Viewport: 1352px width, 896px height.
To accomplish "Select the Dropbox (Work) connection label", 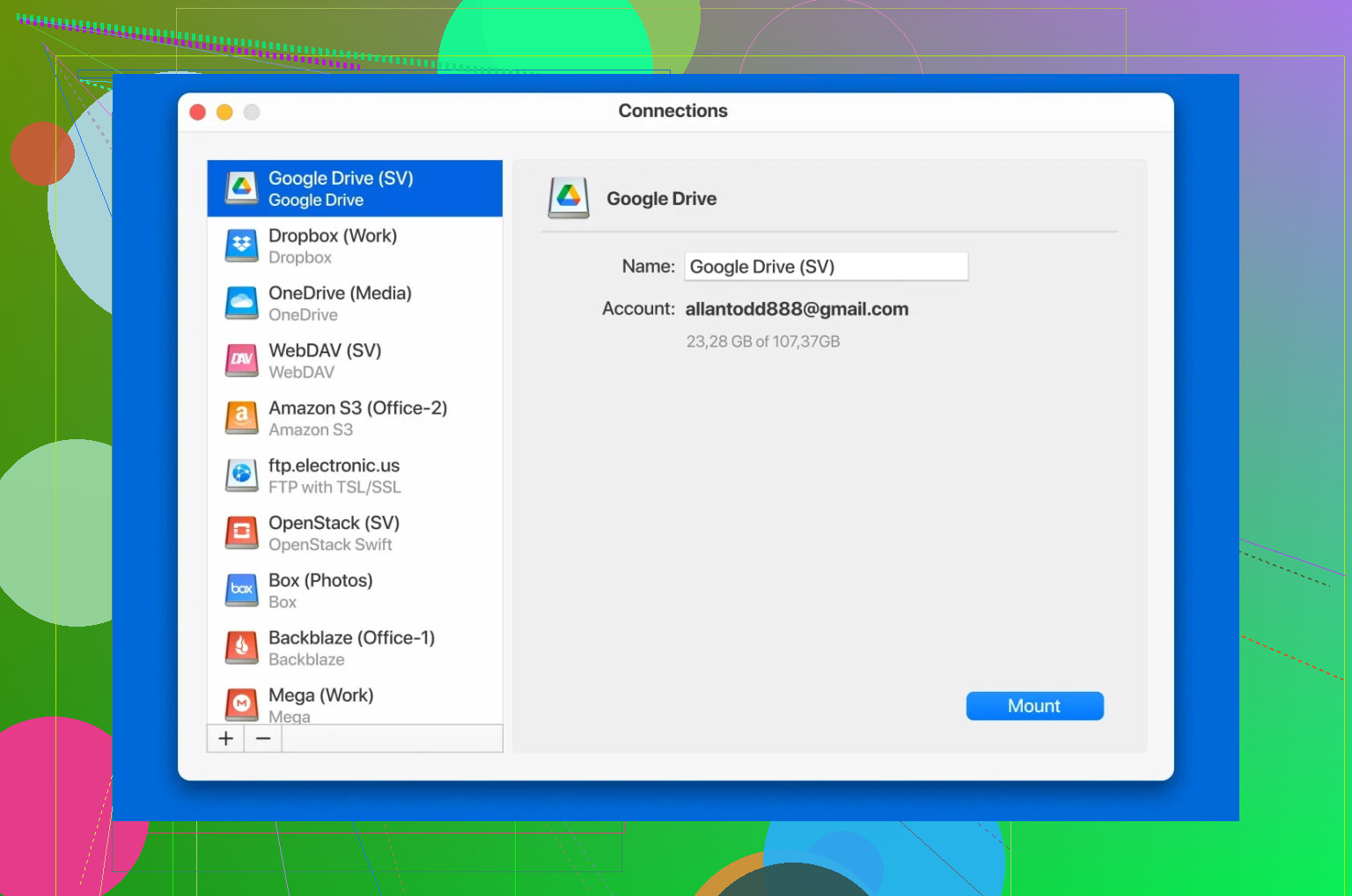I will coord(333,236).
